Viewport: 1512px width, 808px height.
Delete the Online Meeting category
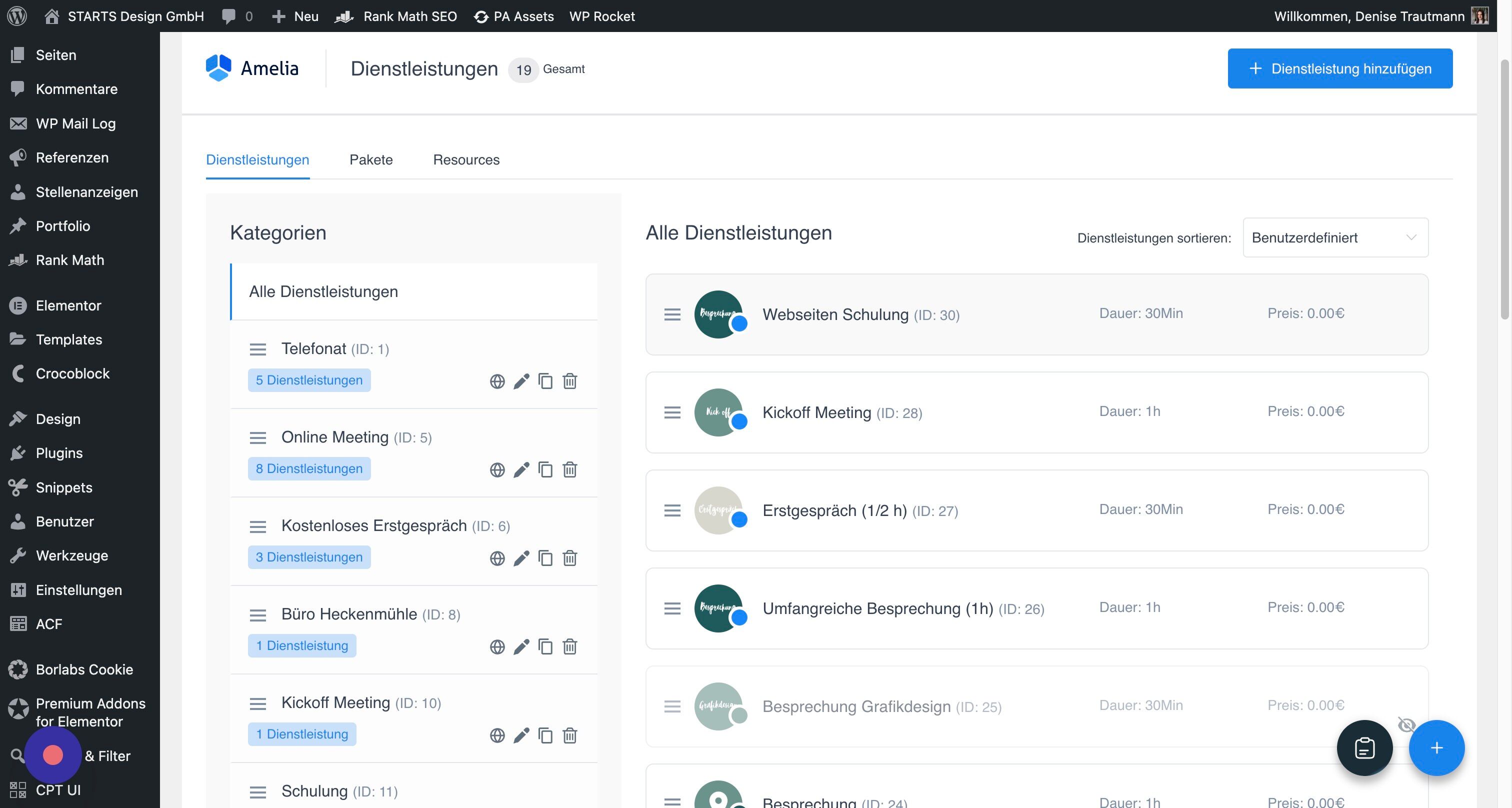click(x=570, y=470)
